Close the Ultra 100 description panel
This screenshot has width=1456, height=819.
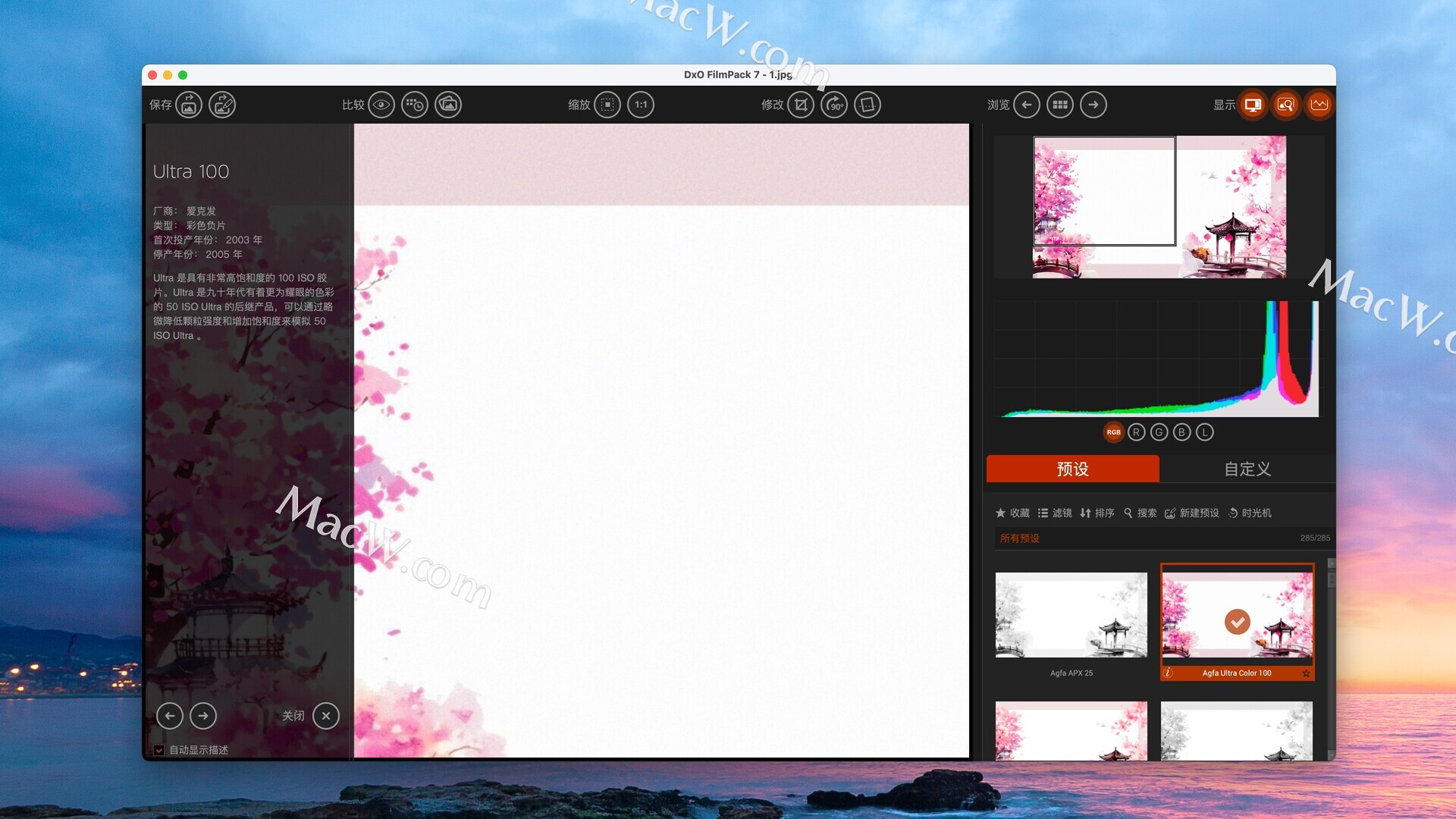coord(326,716)
